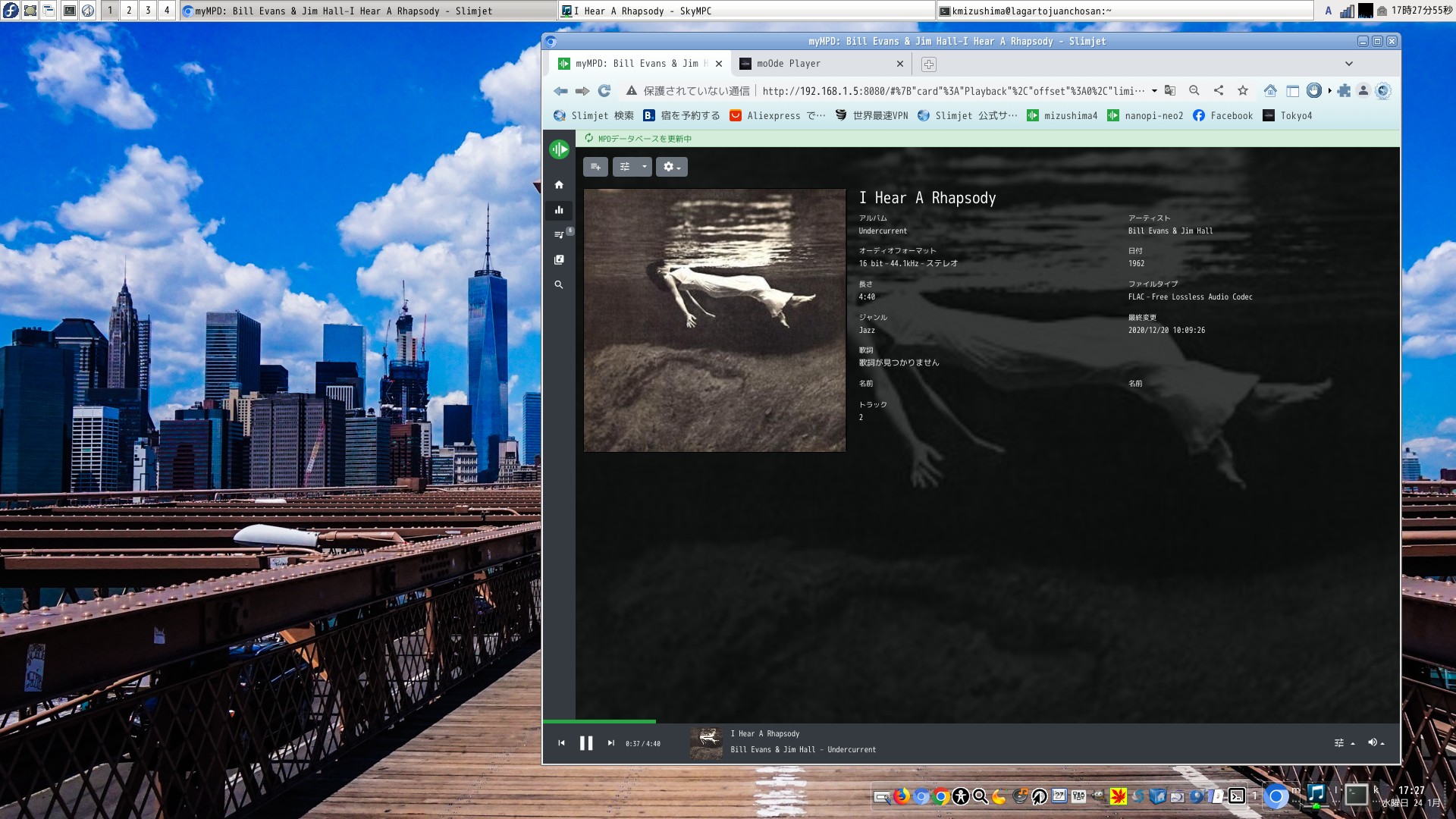Switch to virtual desktop 3
The image size is (1456, 819).
[x=148, y=11]
